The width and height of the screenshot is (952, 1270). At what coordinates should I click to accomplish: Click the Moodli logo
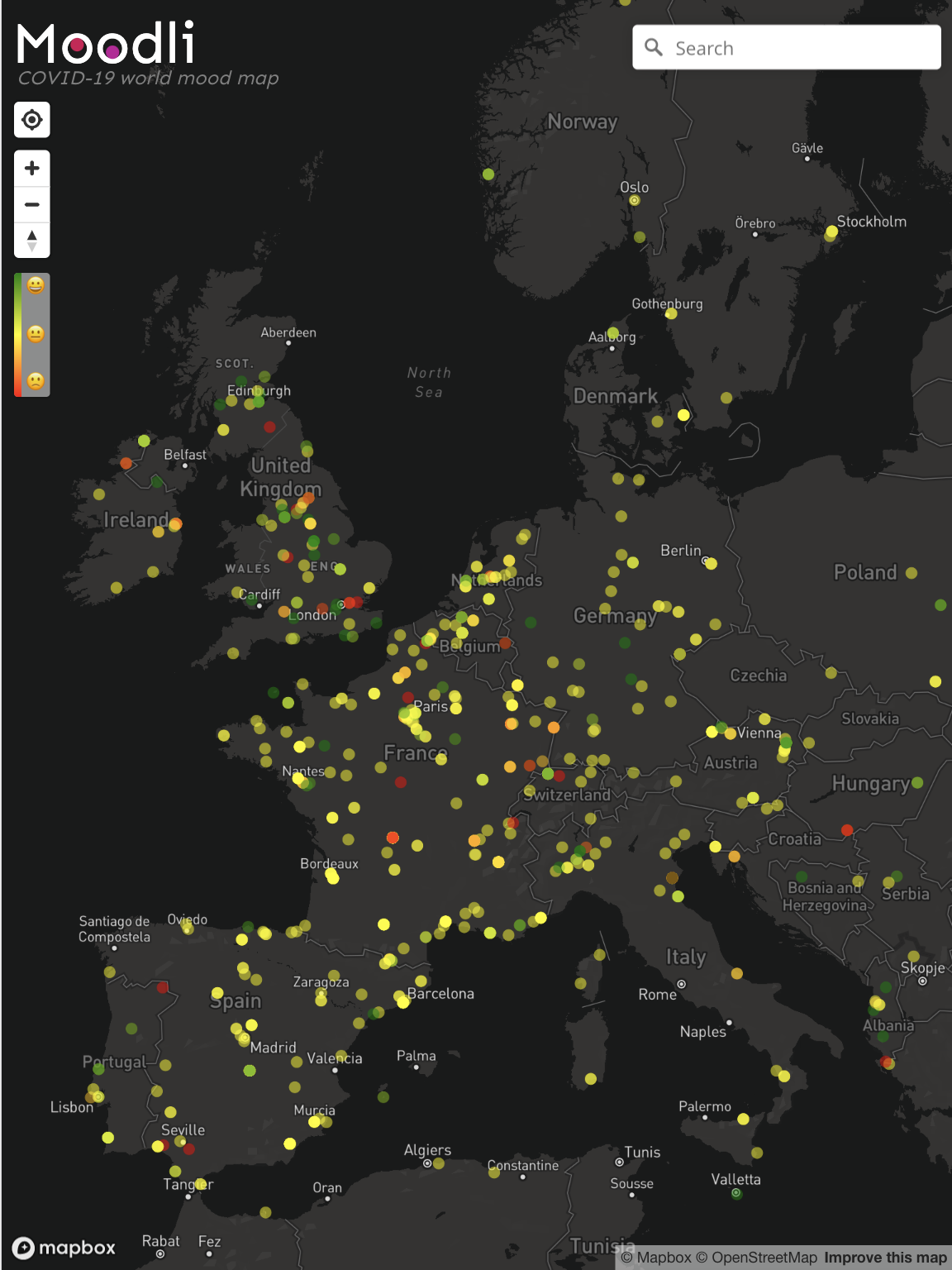106,43
